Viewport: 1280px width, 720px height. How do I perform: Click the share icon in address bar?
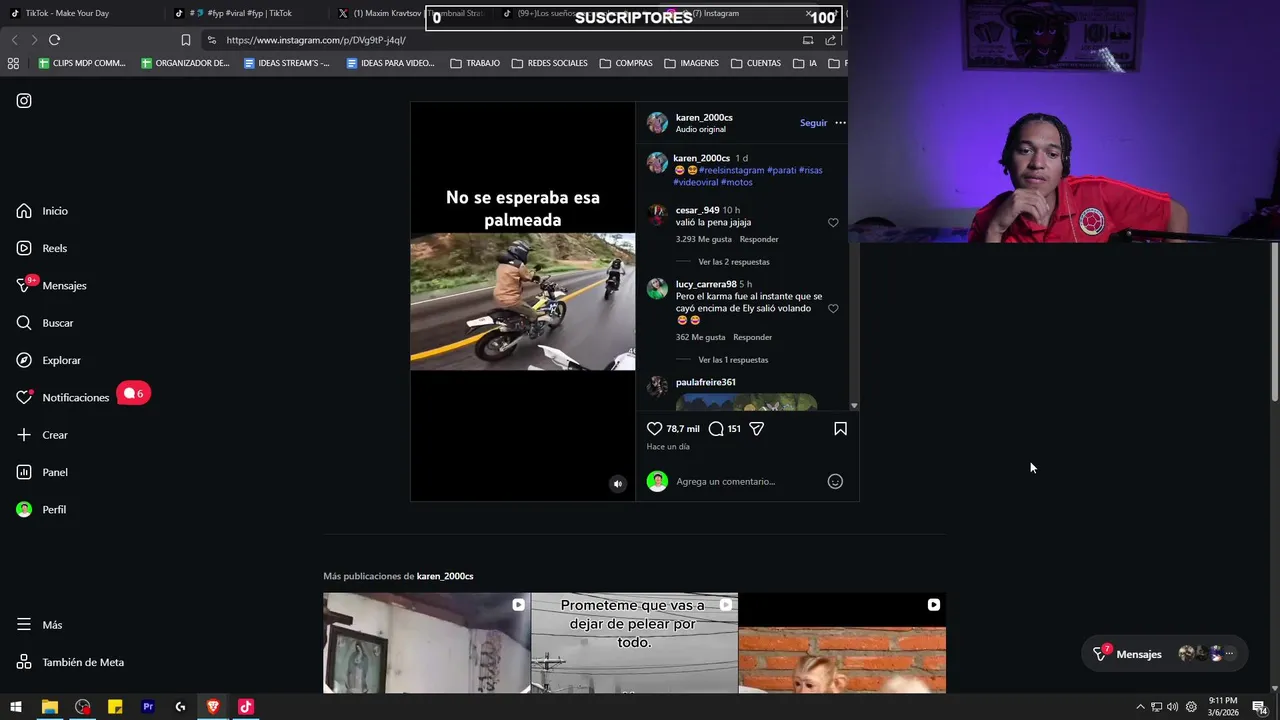point(830,40)
